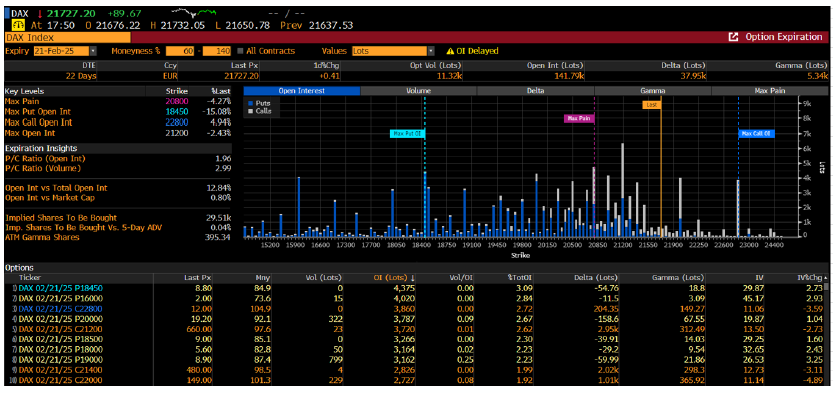Click the pop-out icon next to Option Expiration
The height and width of the screenshot is (393, 835).
pos(733,37)
